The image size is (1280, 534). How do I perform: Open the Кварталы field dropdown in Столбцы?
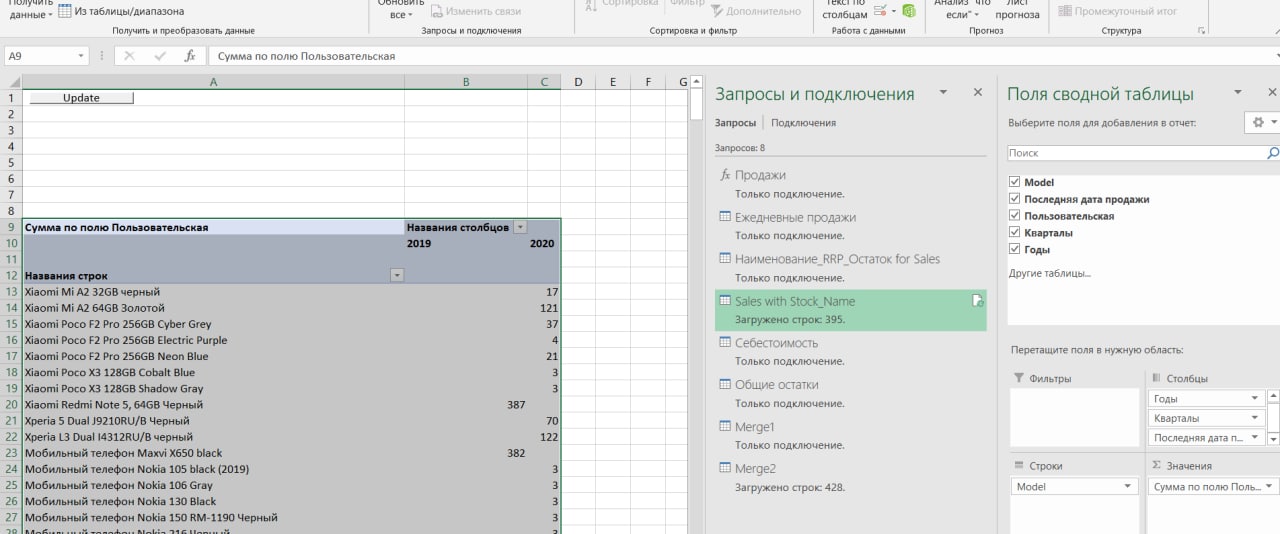(1254, 418)
